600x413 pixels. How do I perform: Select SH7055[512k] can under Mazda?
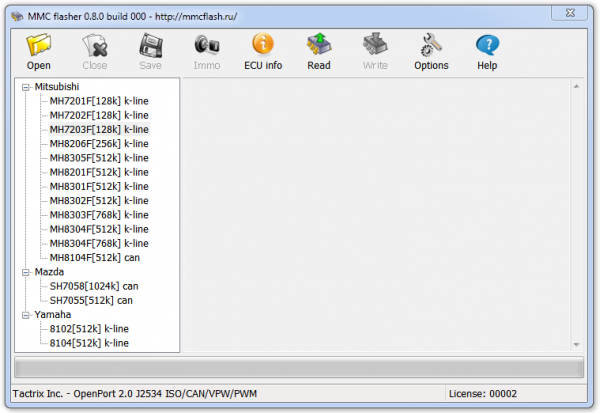click(x=91, y=300)
